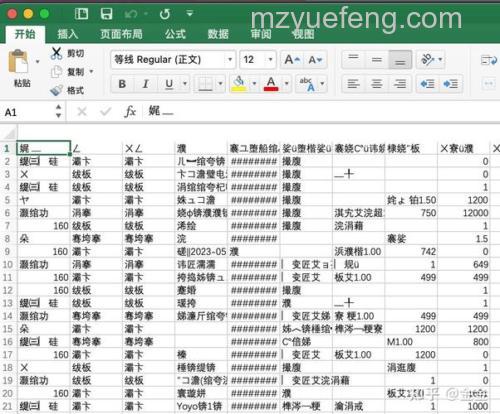Increase font size with the larger A icon

(292, 60)
